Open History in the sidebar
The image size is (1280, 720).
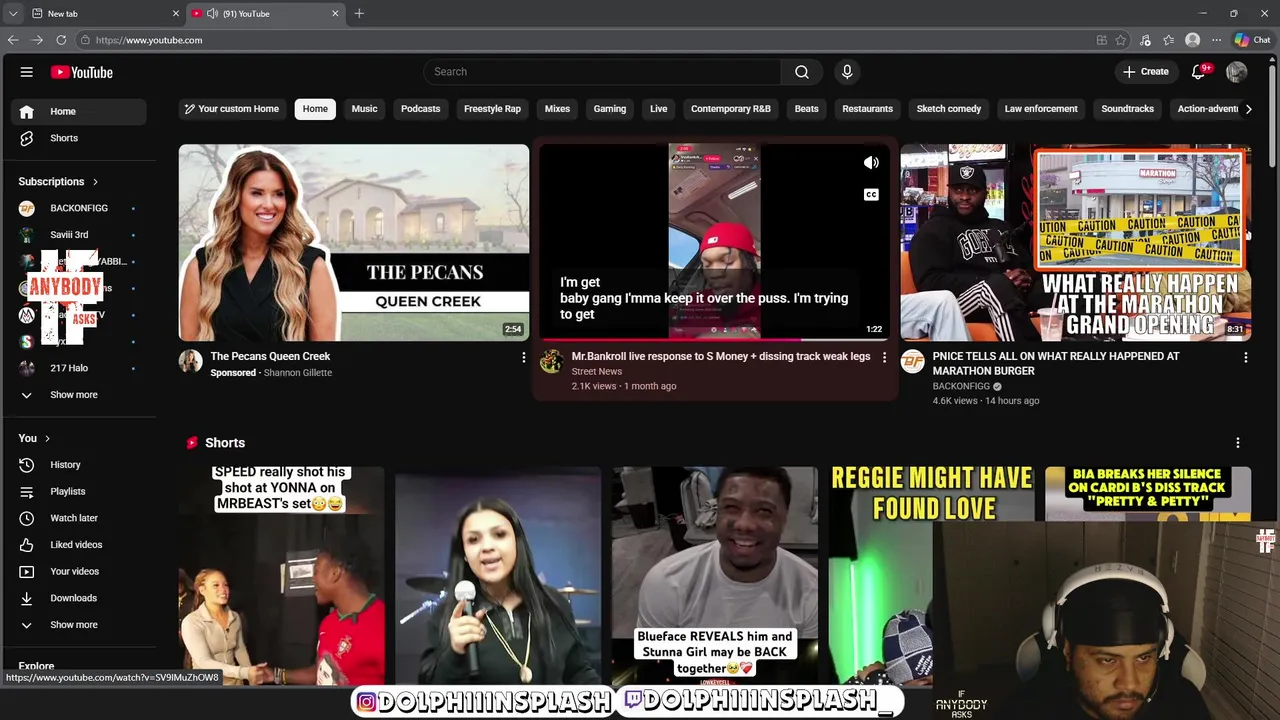(80, 465)
